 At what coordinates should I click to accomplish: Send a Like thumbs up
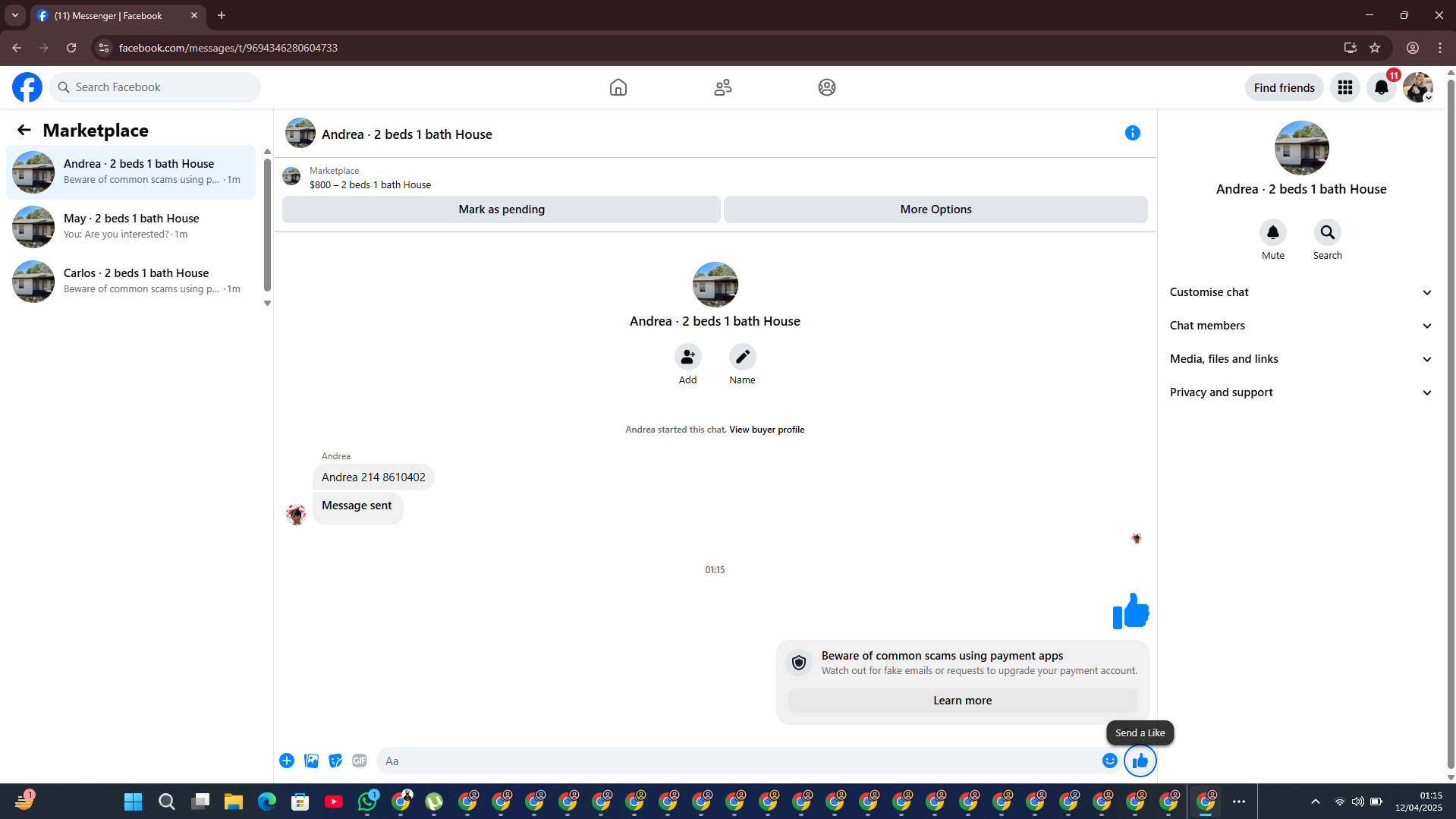pos(1140,761)
